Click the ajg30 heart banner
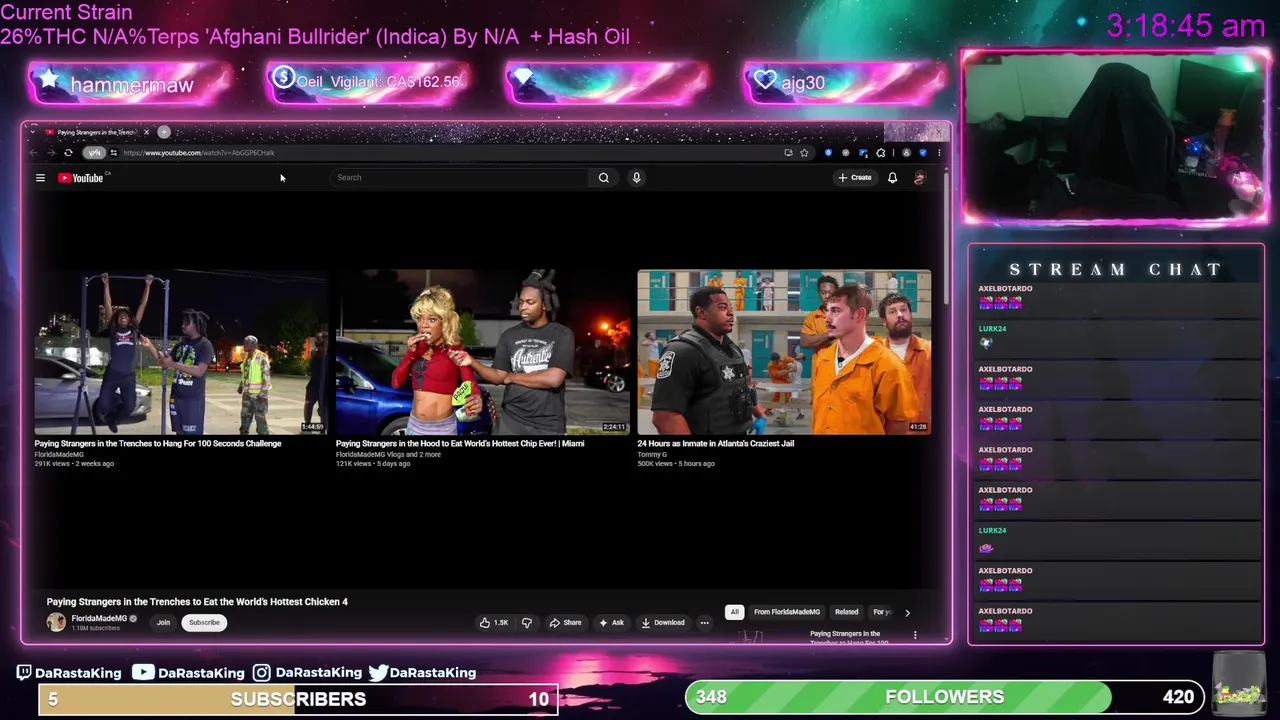Screen dimensions: 1280x720 click(845, 83)
